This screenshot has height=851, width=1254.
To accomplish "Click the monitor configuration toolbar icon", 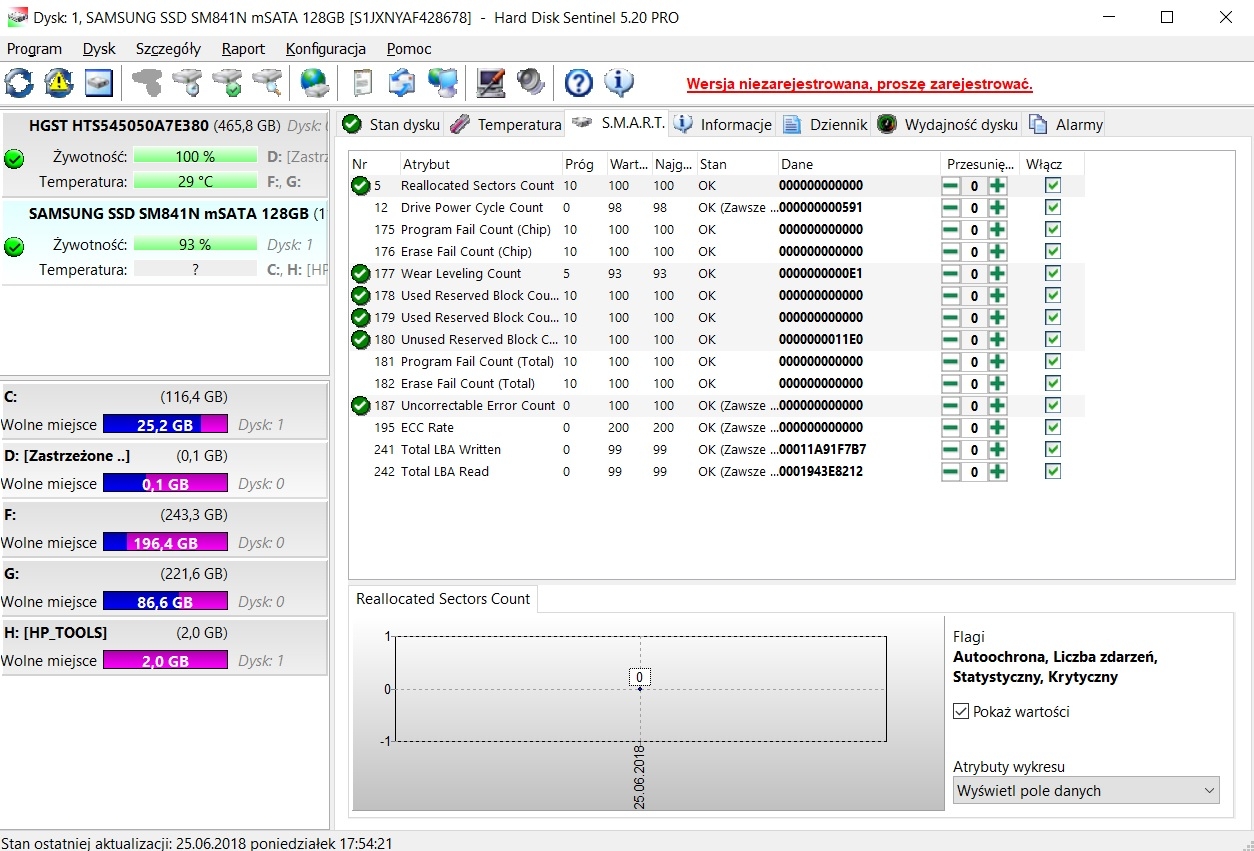I will point(490,83).
